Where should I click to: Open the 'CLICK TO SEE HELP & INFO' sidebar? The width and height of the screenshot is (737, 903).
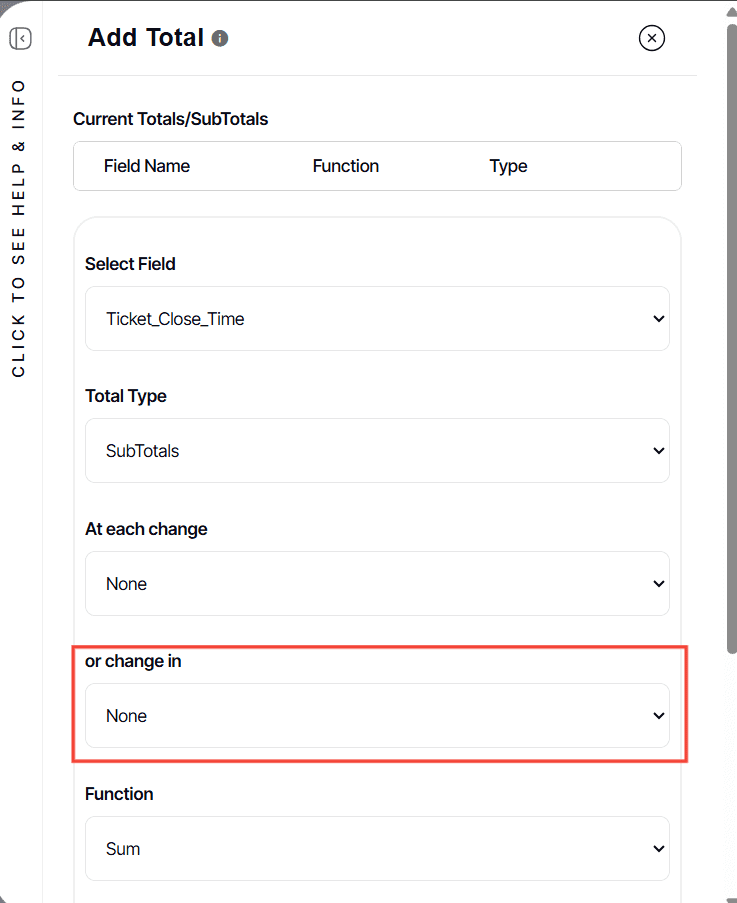point(20,230)
